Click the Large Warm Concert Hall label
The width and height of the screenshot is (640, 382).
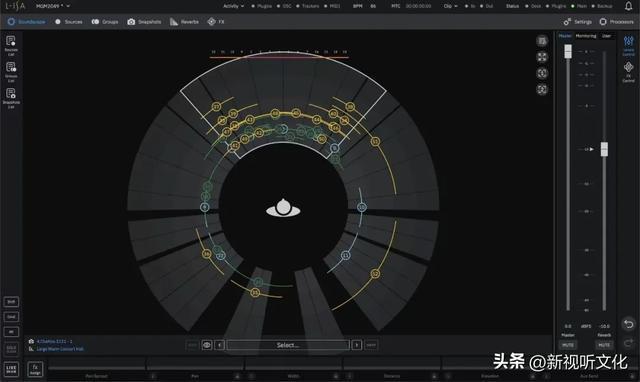coord(60,349)
